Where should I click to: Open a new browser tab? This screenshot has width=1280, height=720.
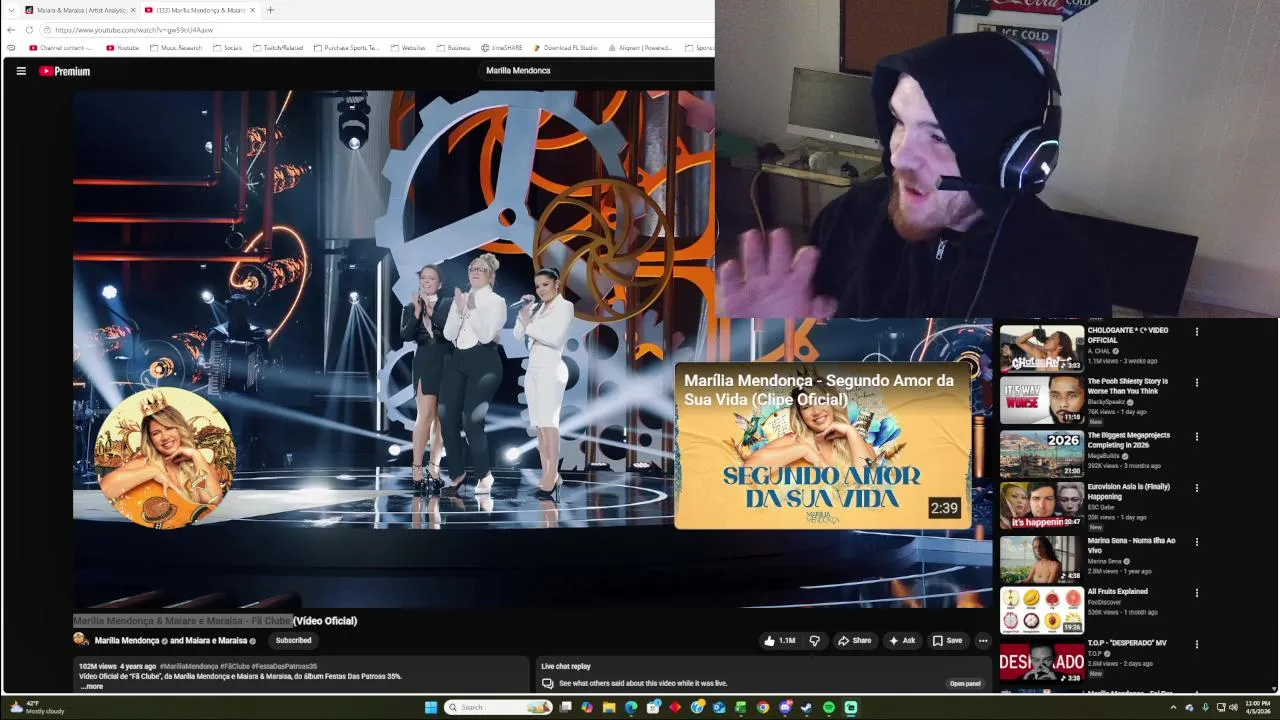click(x=270, y=10)
